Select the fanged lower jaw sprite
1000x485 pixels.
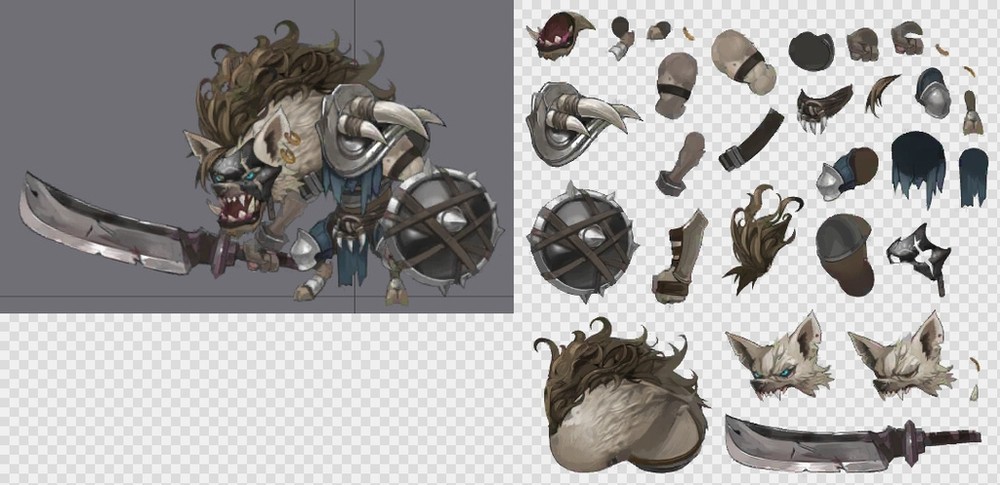(822, 108)
